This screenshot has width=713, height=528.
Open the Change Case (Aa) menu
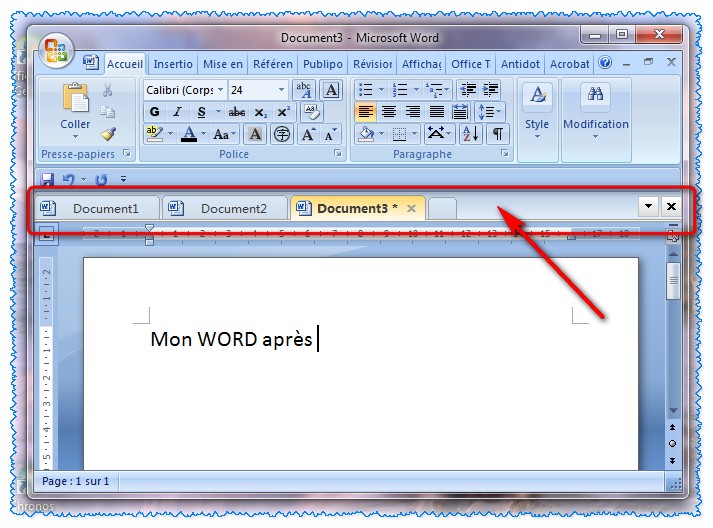click(x=225, y=134)
